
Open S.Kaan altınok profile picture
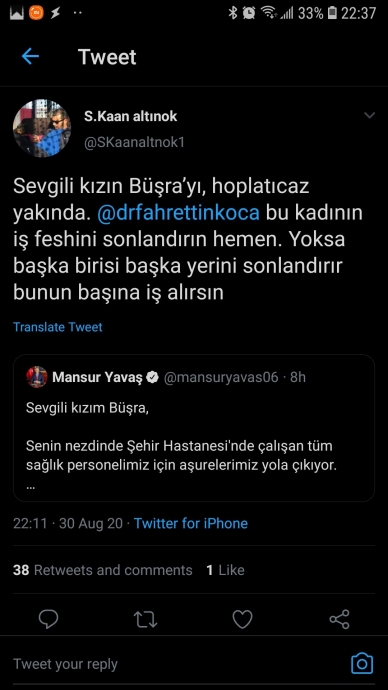42,128
